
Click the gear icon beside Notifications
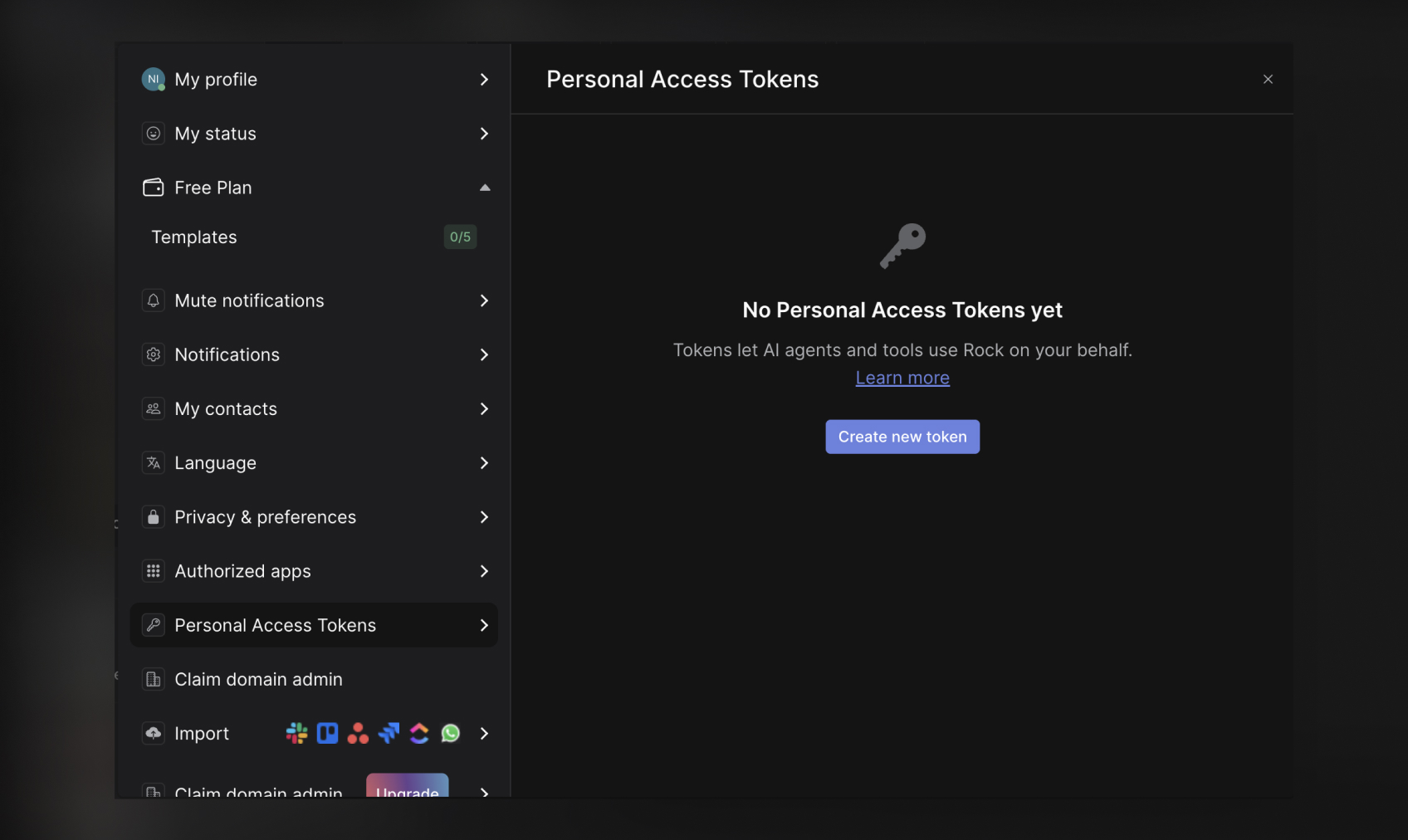pos(154,354)
